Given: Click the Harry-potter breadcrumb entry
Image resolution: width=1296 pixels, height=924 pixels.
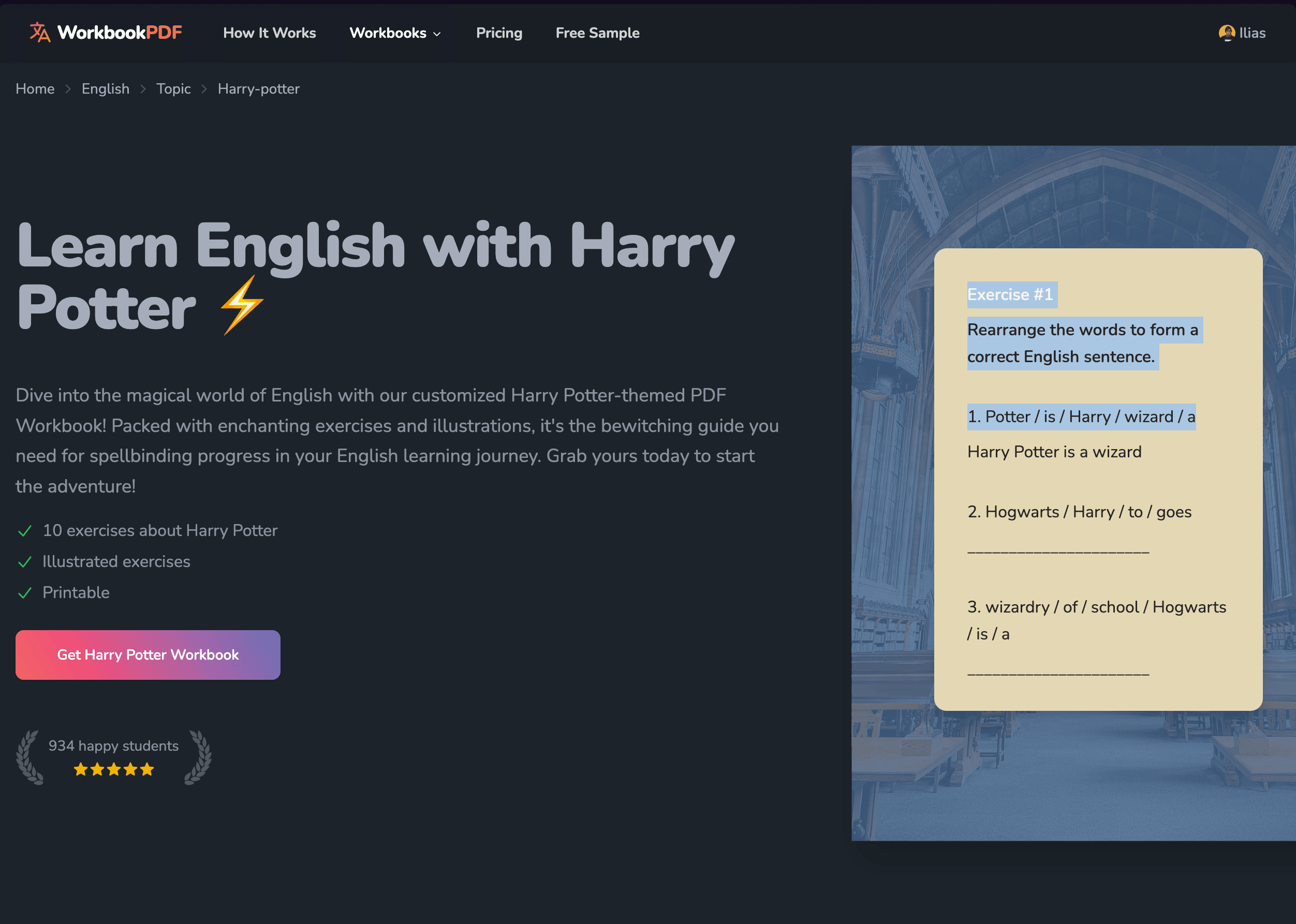Looking at the screenshot, I should pyautogui.click(x=258, y=89).
